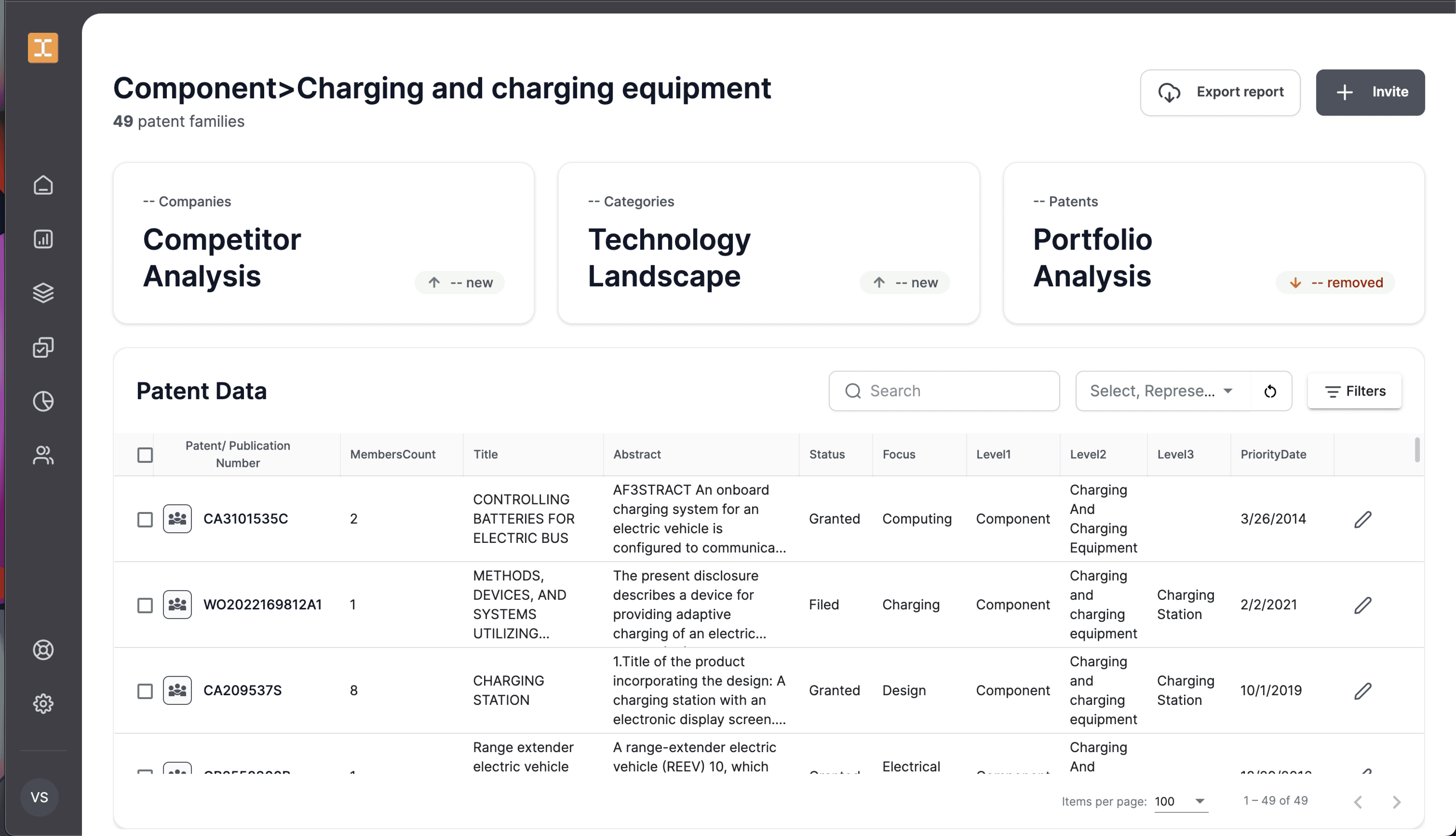
Task: Click the title CHARGING STATION
Action: [x=508, y=690]
